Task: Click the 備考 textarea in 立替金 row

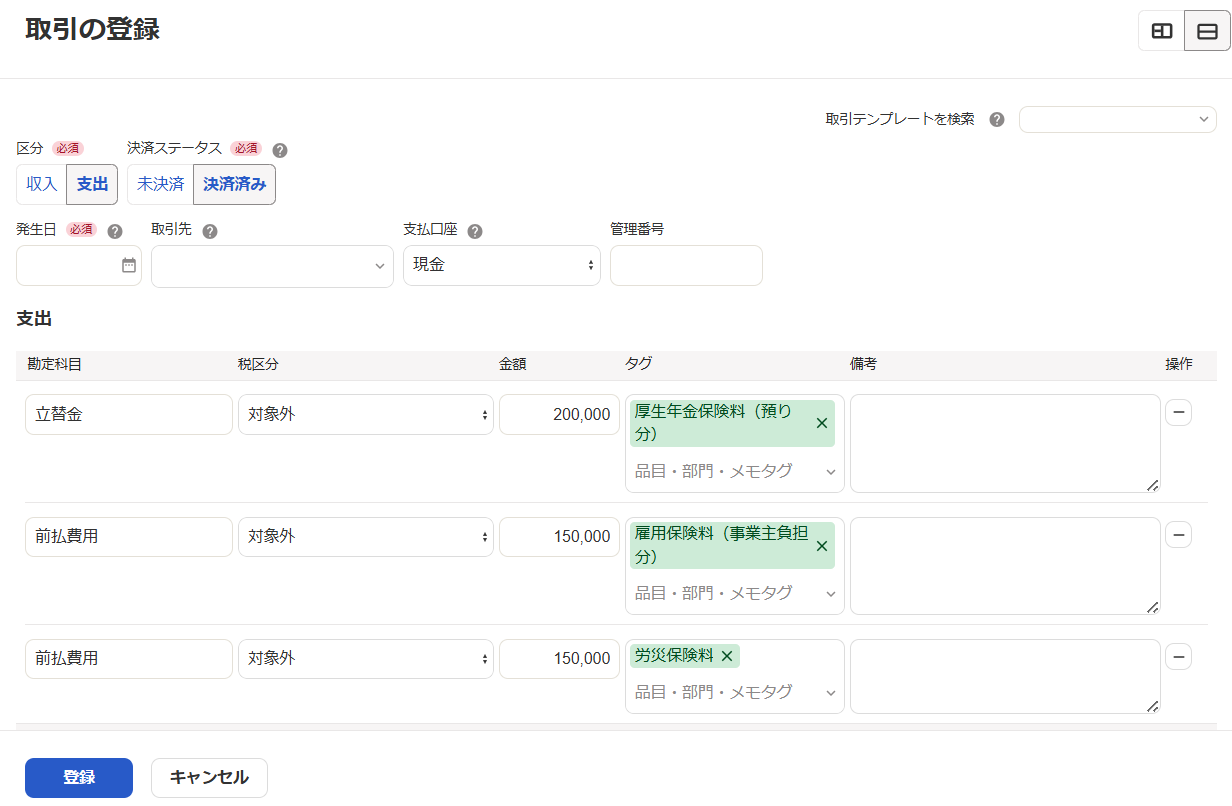Action: coord(1005,443)
